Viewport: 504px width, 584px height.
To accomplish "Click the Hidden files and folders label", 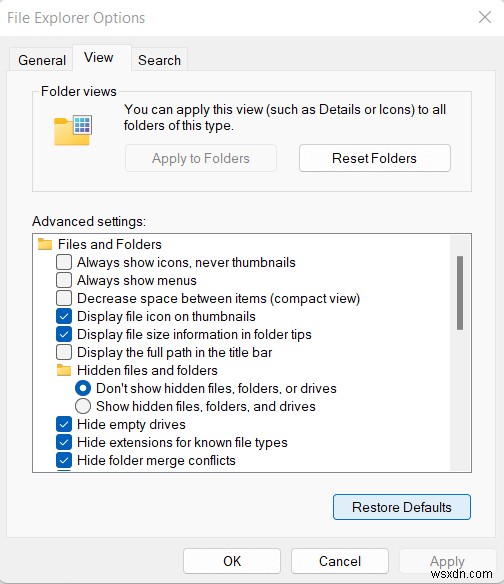I will click(147, 370).
